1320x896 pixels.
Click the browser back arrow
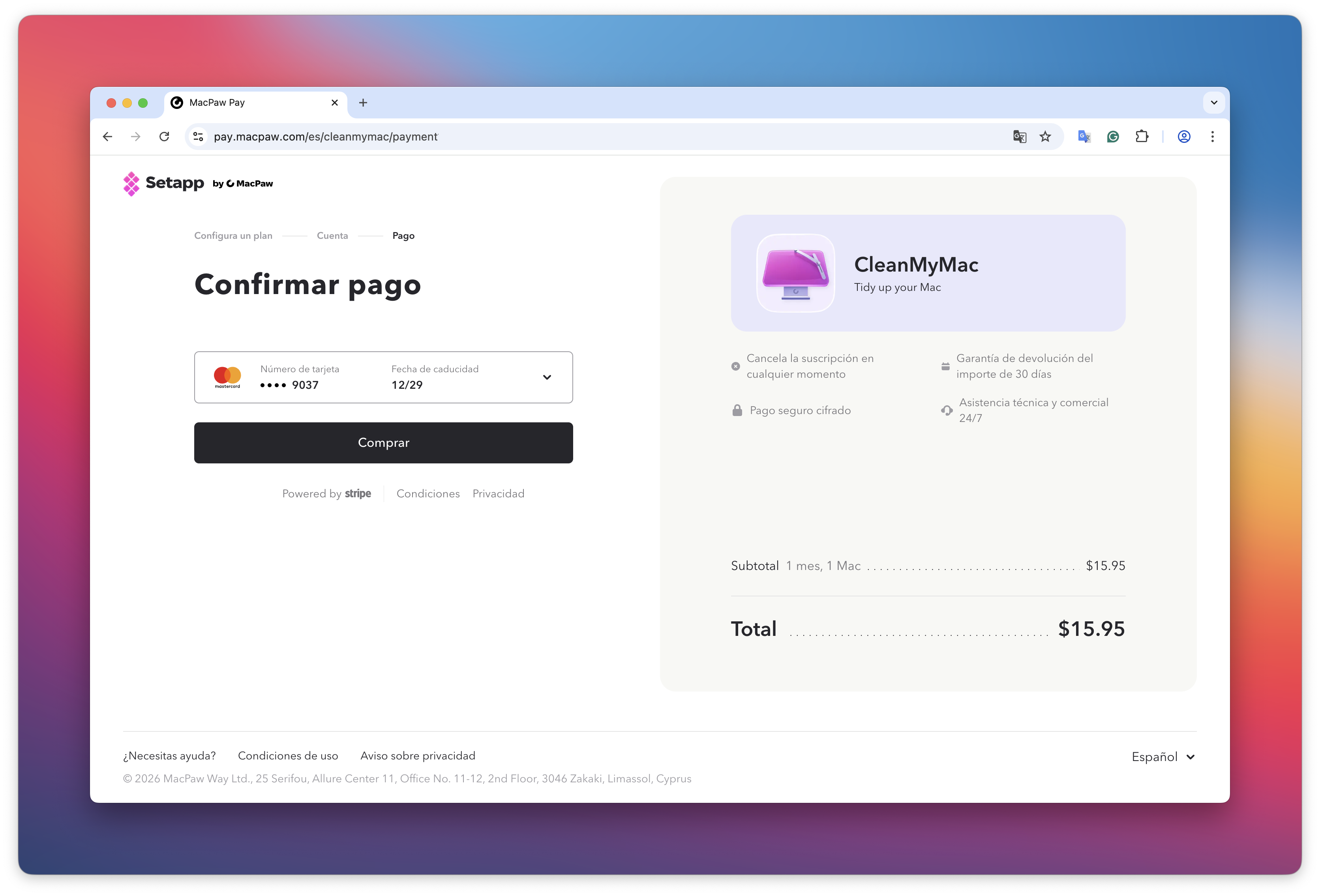[107, 136]
